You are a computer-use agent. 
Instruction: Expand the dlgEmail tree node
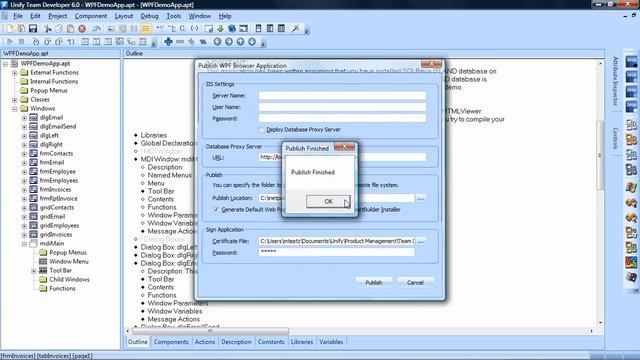pyautogui.click(x=24, y=118)
